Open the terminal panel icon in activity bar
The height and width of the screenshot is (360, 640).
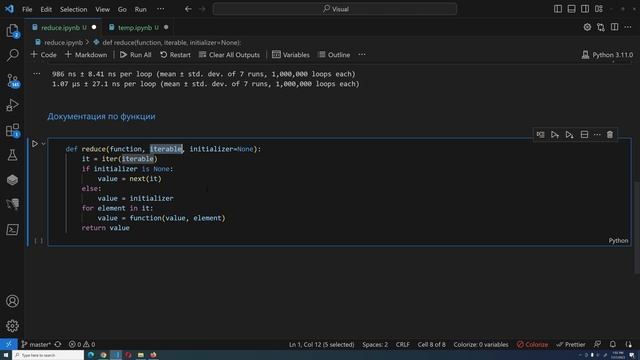click(12, 229)
